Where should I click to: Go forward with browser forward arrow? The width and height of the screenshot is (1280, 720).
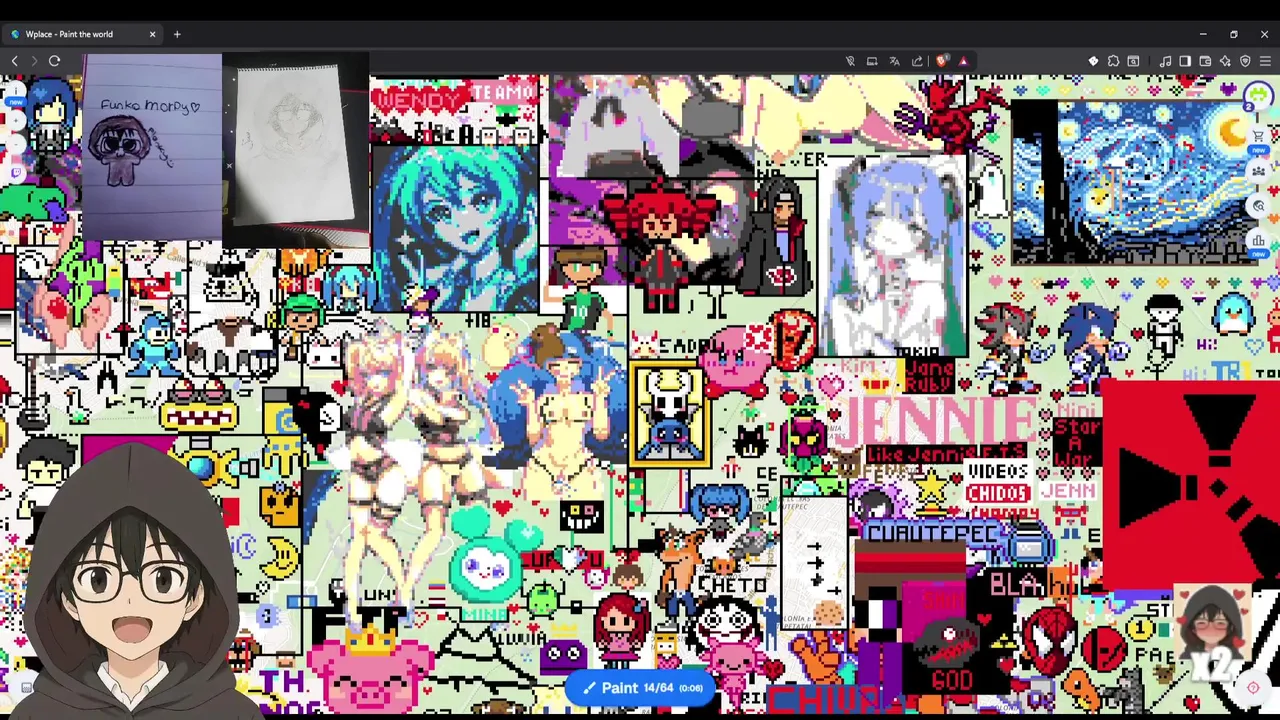coord(34,61)
